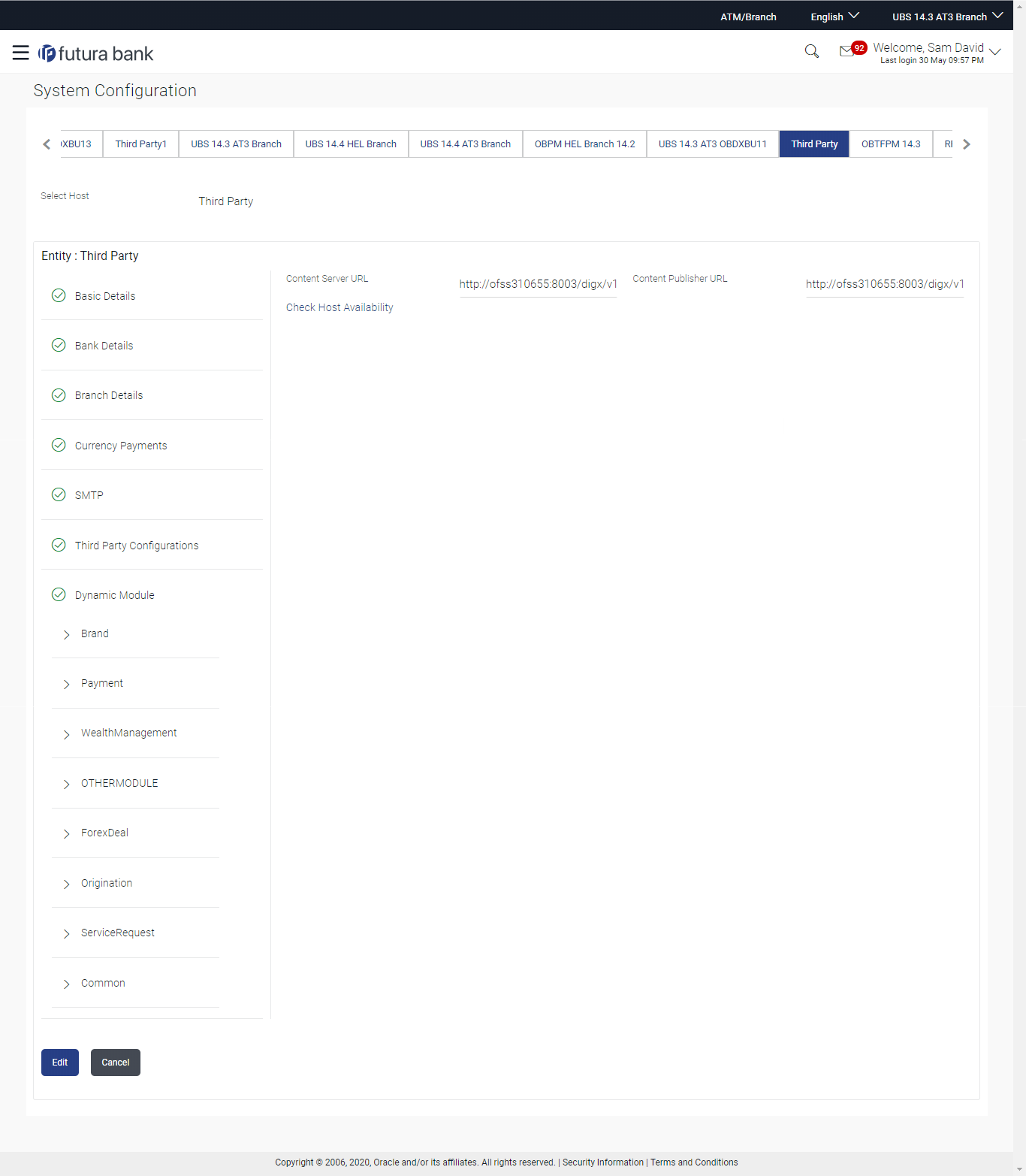Switch to the UBS 14.3 AT3 Branch tab
The height and width of the screenshot is (1176, 1026).
coord(236,144)
